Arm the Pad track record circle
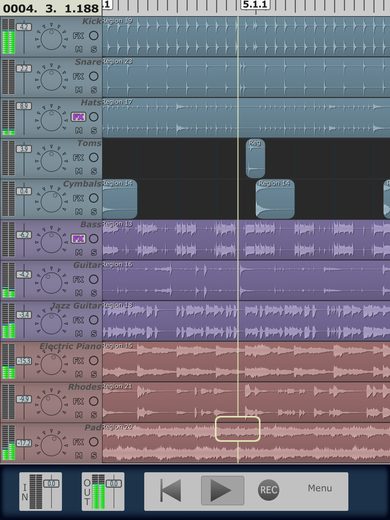This screenshot has height=520, width=390. [x=94, y=442]
